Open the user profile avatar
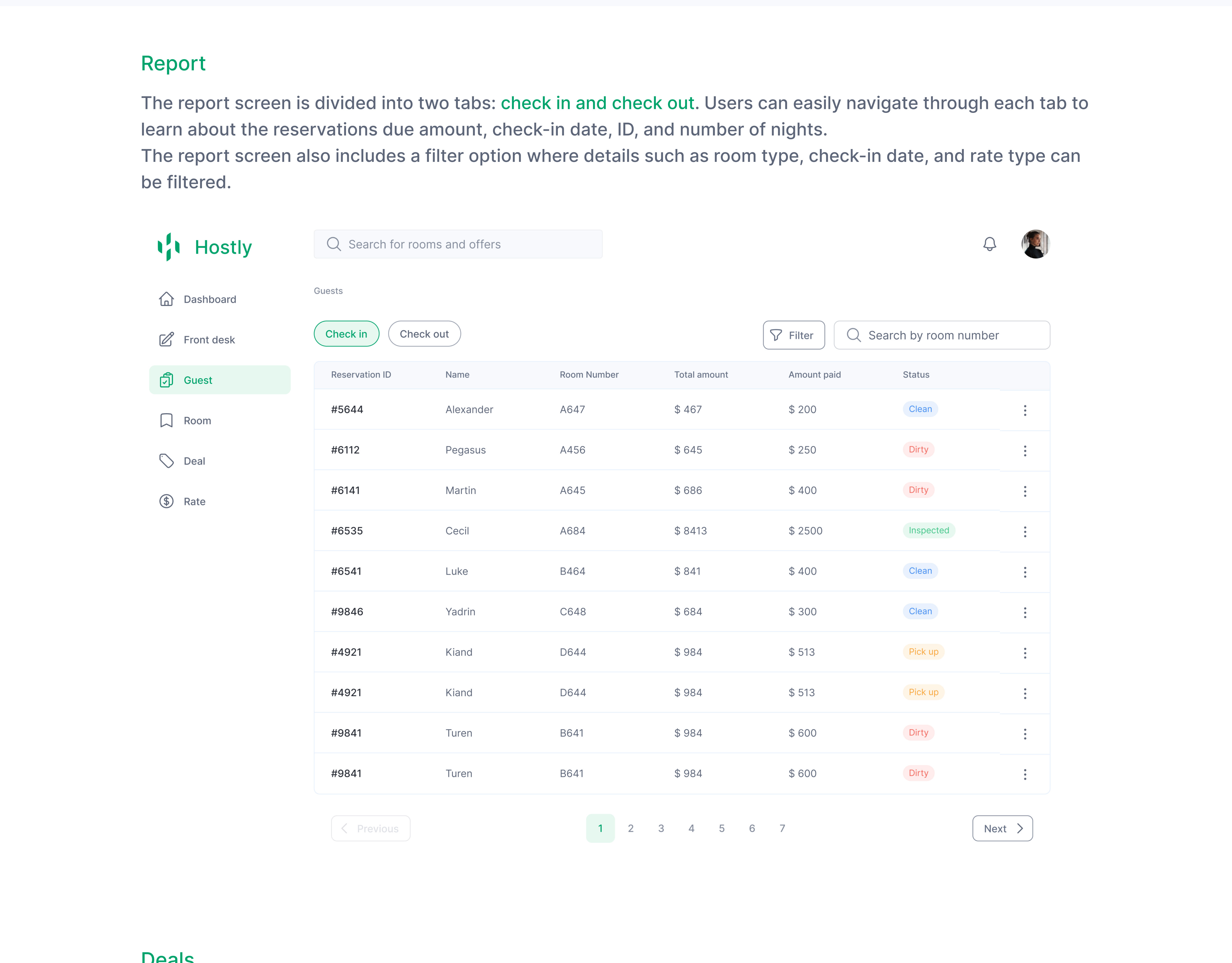 (x=1035, y=244)
